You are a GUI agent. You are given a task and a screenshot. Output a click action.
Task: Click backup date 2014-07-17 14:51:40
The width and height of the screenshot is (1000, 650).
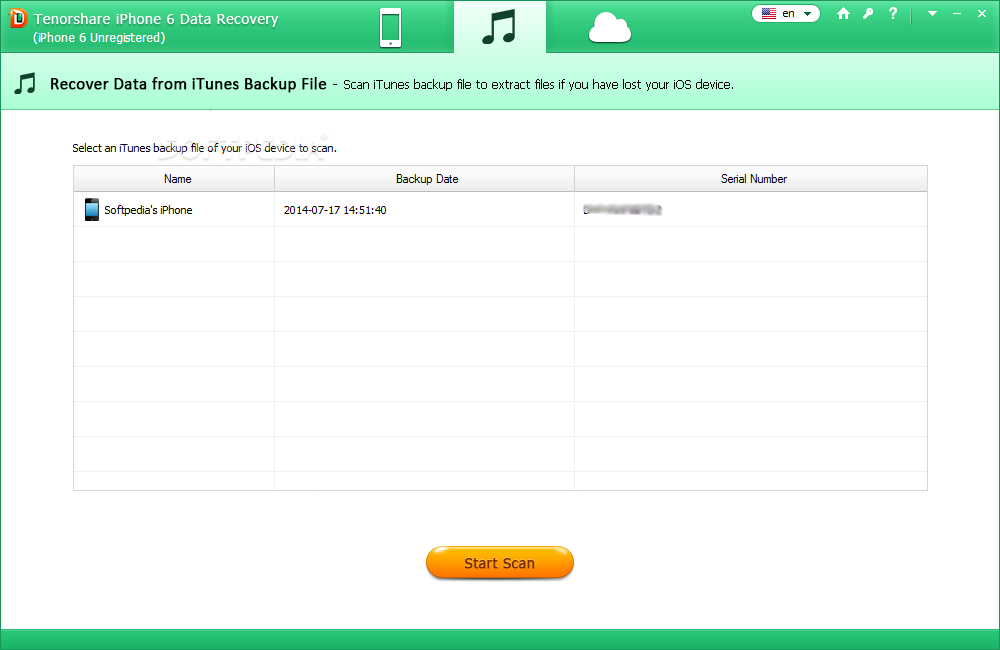[335, 210]
